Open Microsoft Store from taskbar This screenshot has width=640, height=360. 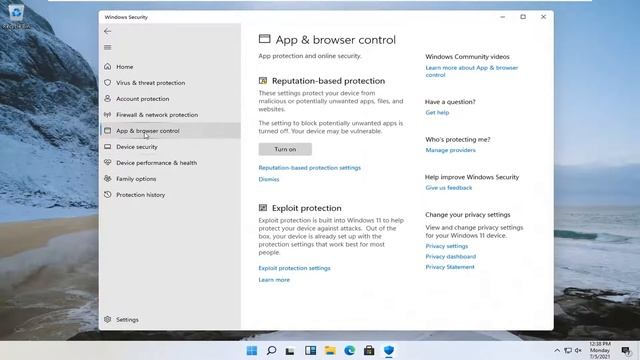[x=369, y=351]
